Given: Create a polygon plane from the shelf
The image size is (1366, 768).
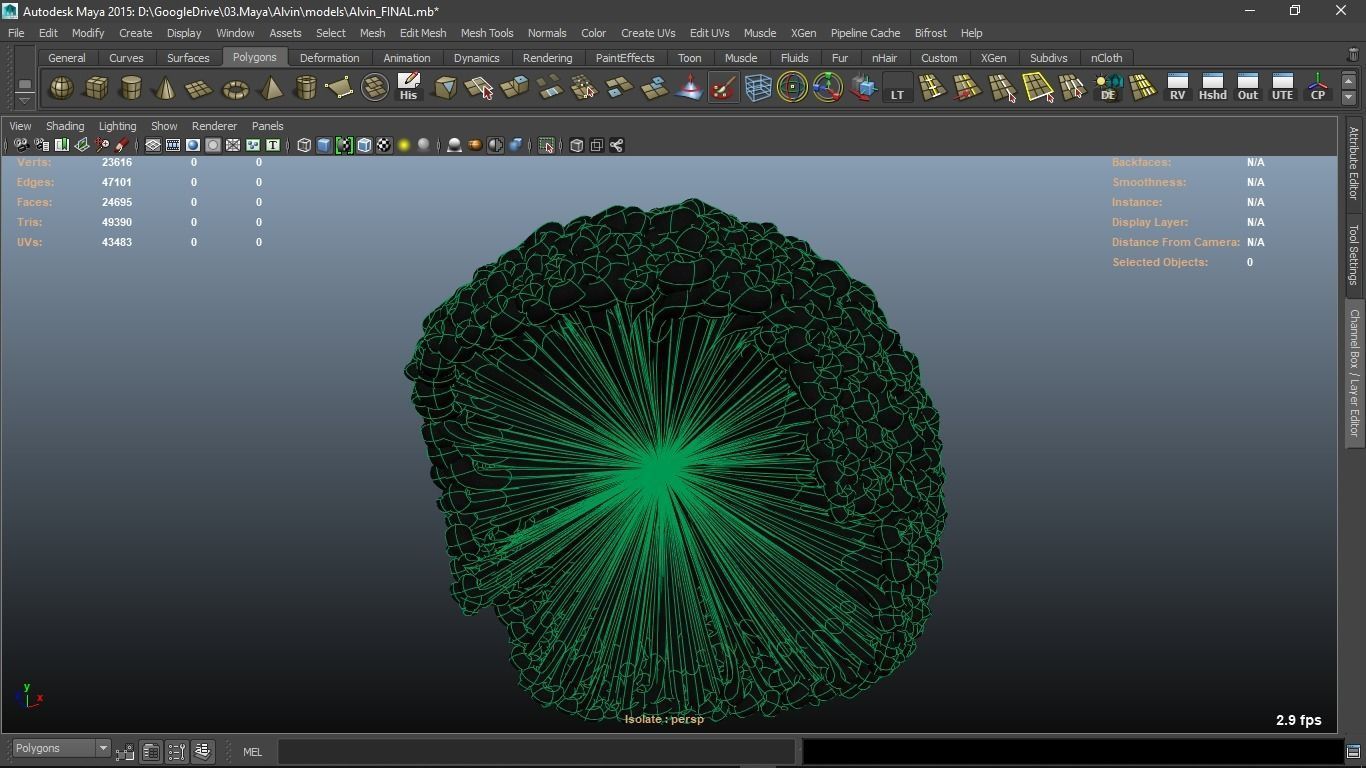Looking at the screenshot, I should [200, 88].
